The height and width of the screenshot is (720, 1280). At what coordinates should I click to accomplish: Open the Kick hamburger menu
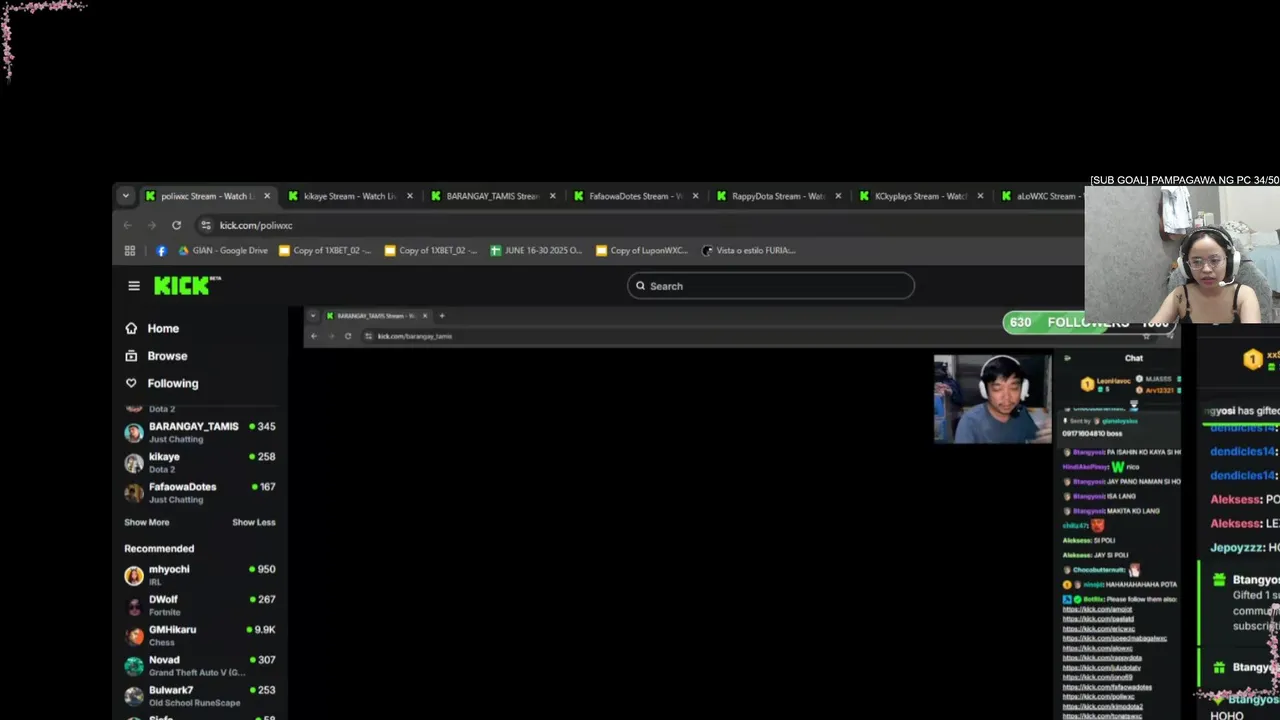click(x=134, y=286)
